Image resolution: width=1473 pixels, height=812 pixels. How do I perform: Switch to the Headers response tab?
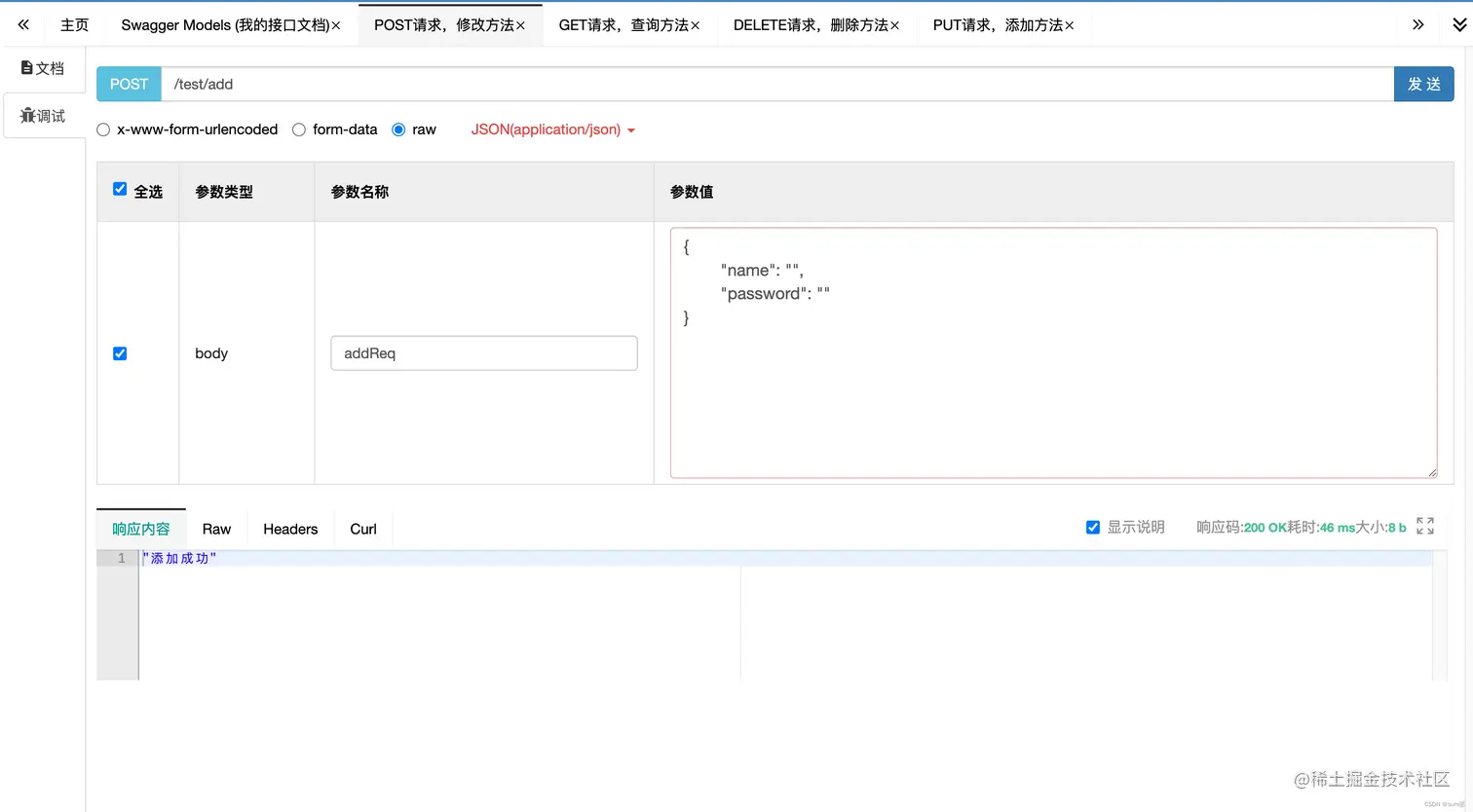[x=290, y=529]
